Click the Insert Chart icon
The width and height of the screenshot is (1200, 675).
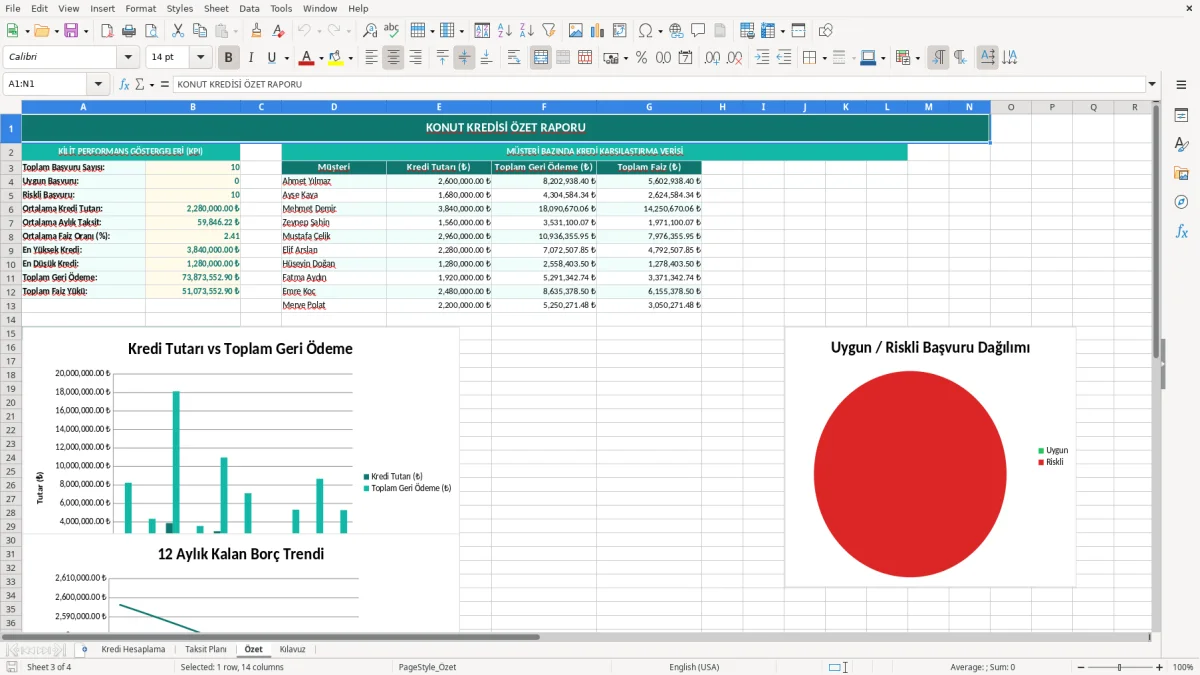(598, 31)
